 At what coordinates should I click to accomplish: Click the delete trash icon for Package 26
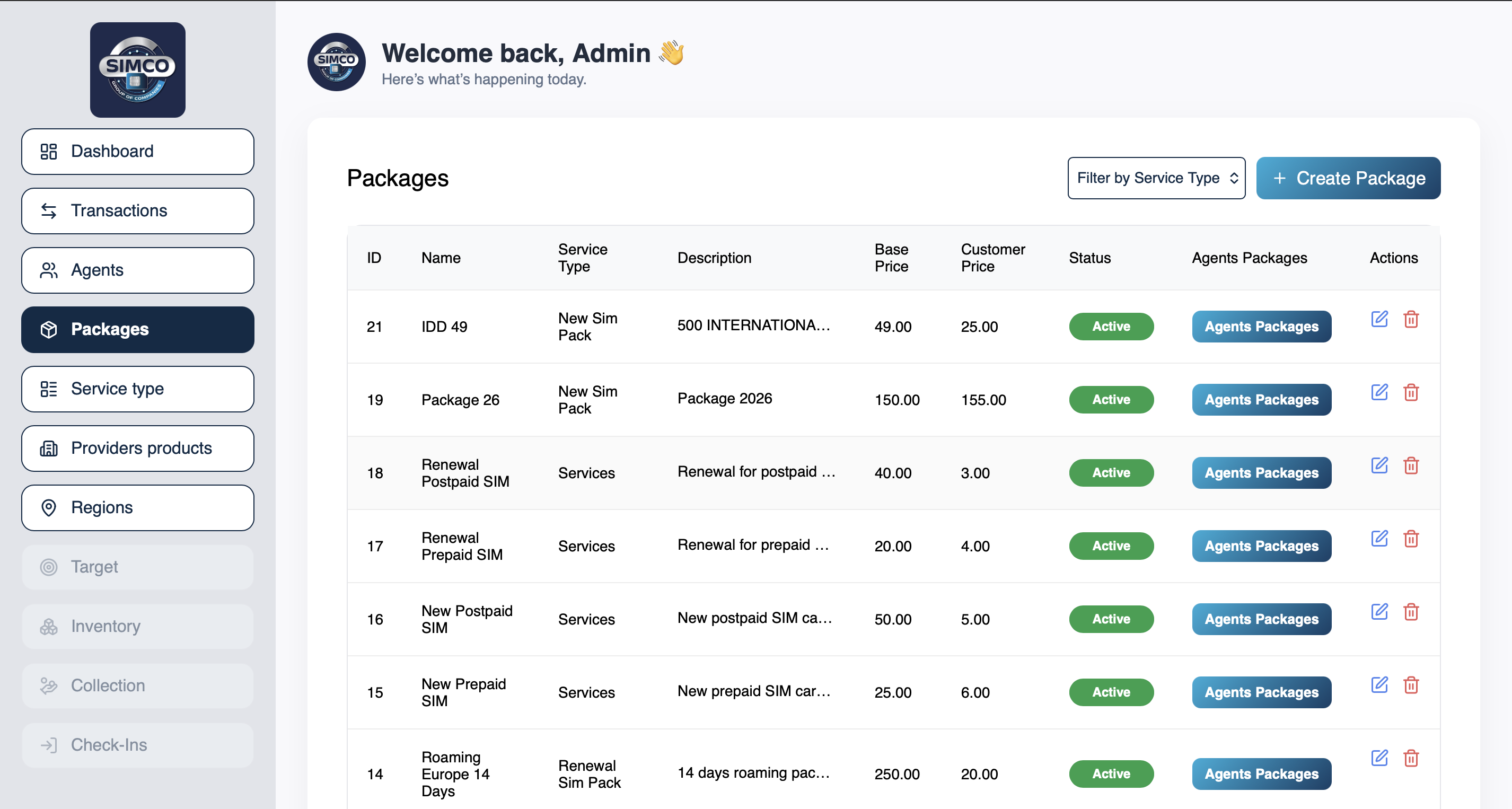coord(1412,393)
